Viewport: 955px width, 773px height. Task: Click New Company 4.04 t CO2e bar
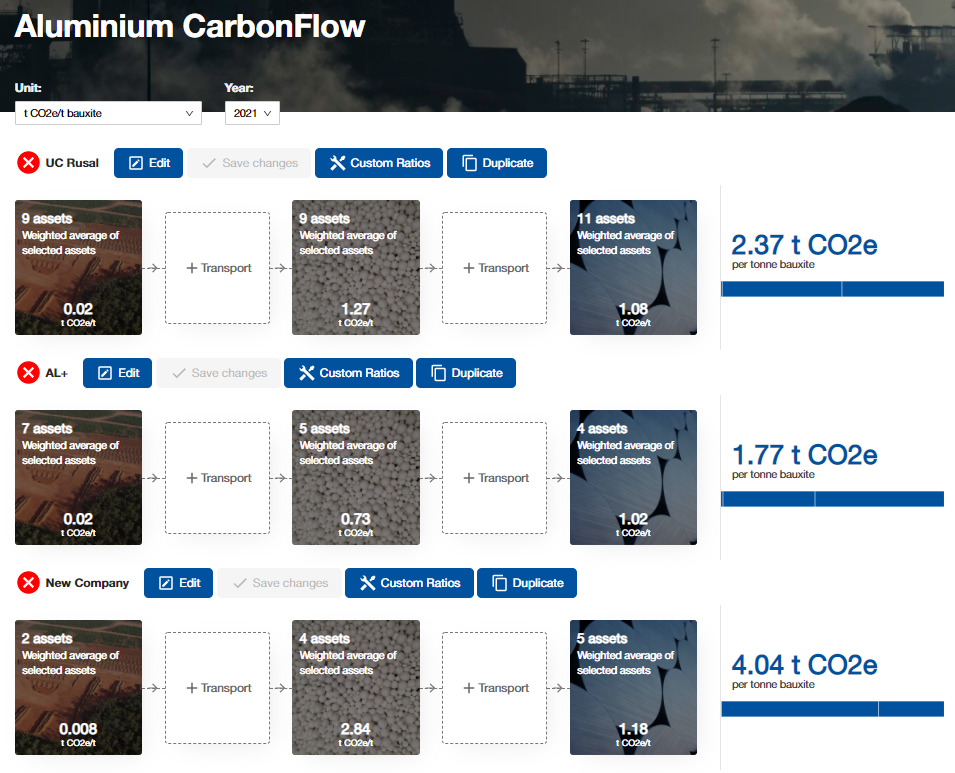click(x=832, y=709)
